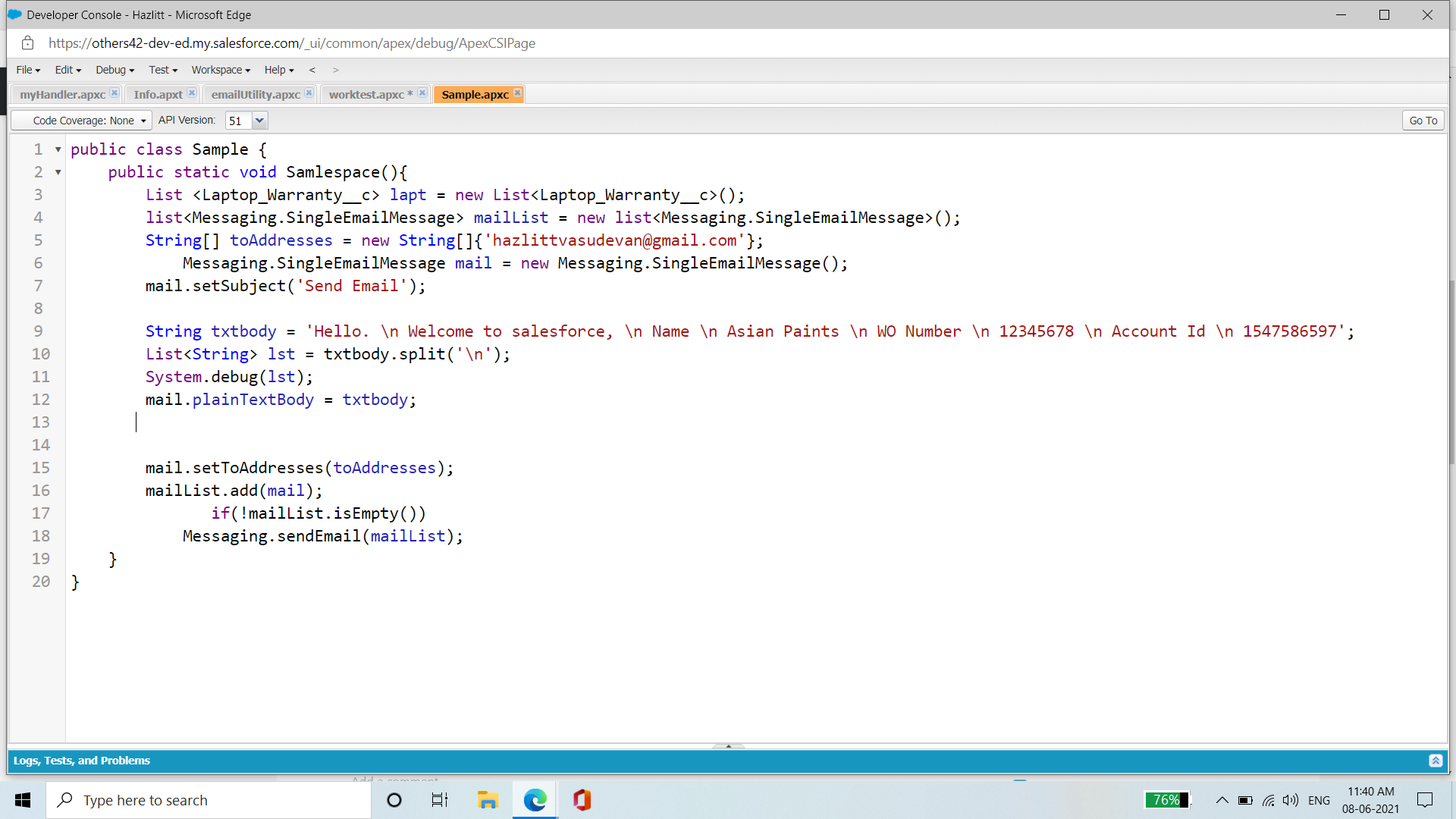Open the network settings from the system tray
1456x819 pixels.
pos(1269,799)
